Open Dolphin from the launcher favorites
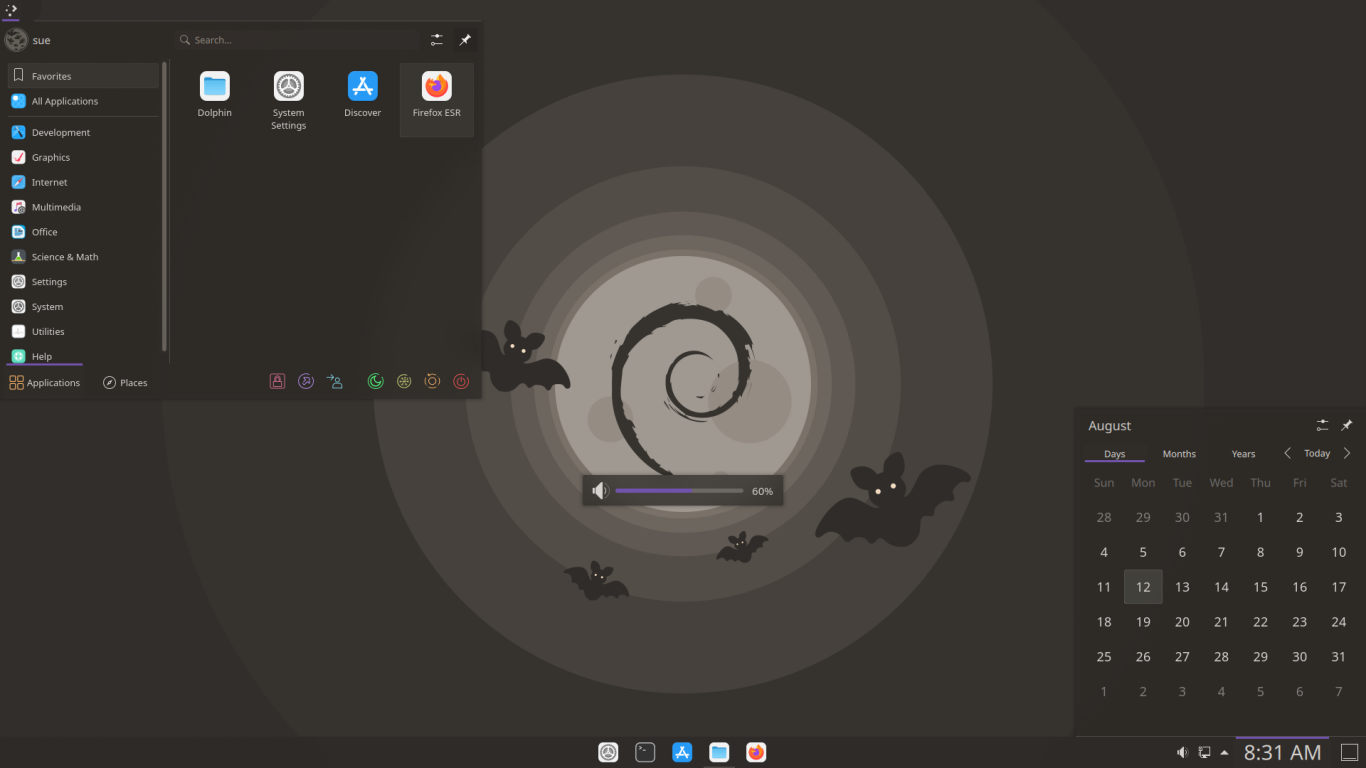Screen dimensions: 1366x768 214,96
